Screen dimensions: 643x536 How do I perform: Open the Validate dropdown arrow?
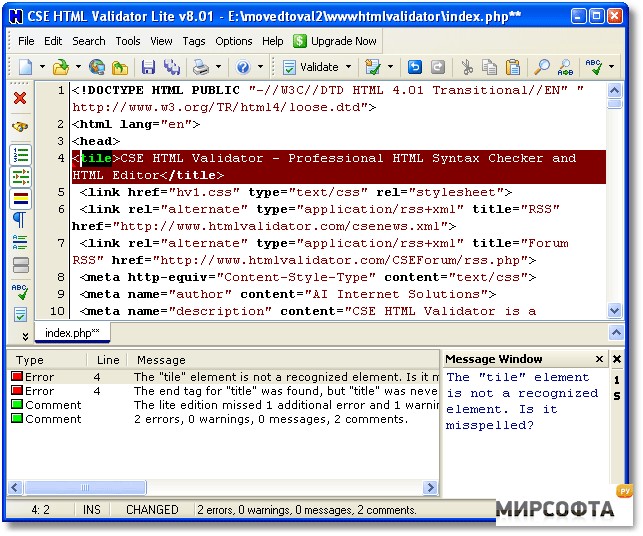tap(349, 66)
